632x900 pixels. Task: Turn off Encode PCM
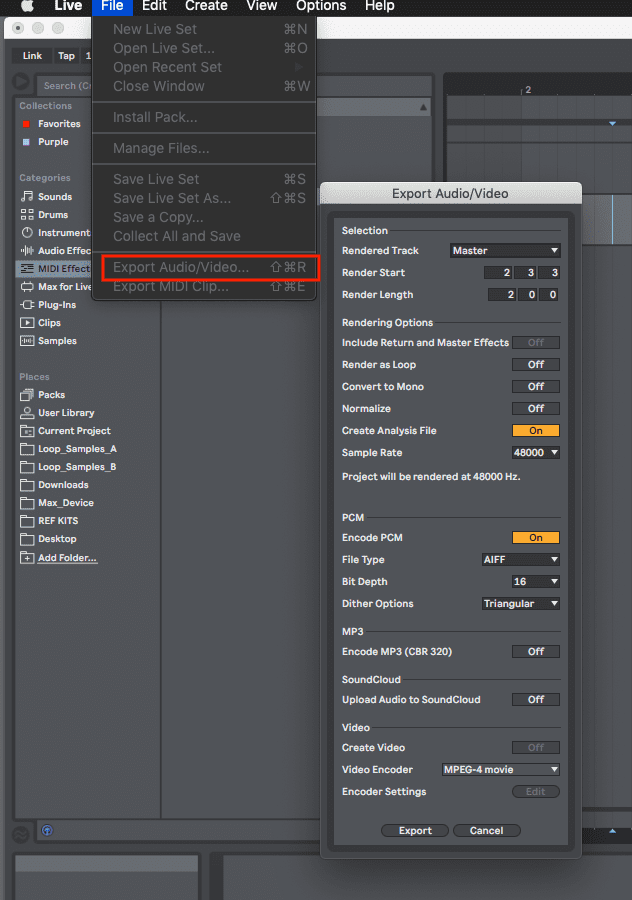pyautogui.click(x=536, y=538)
